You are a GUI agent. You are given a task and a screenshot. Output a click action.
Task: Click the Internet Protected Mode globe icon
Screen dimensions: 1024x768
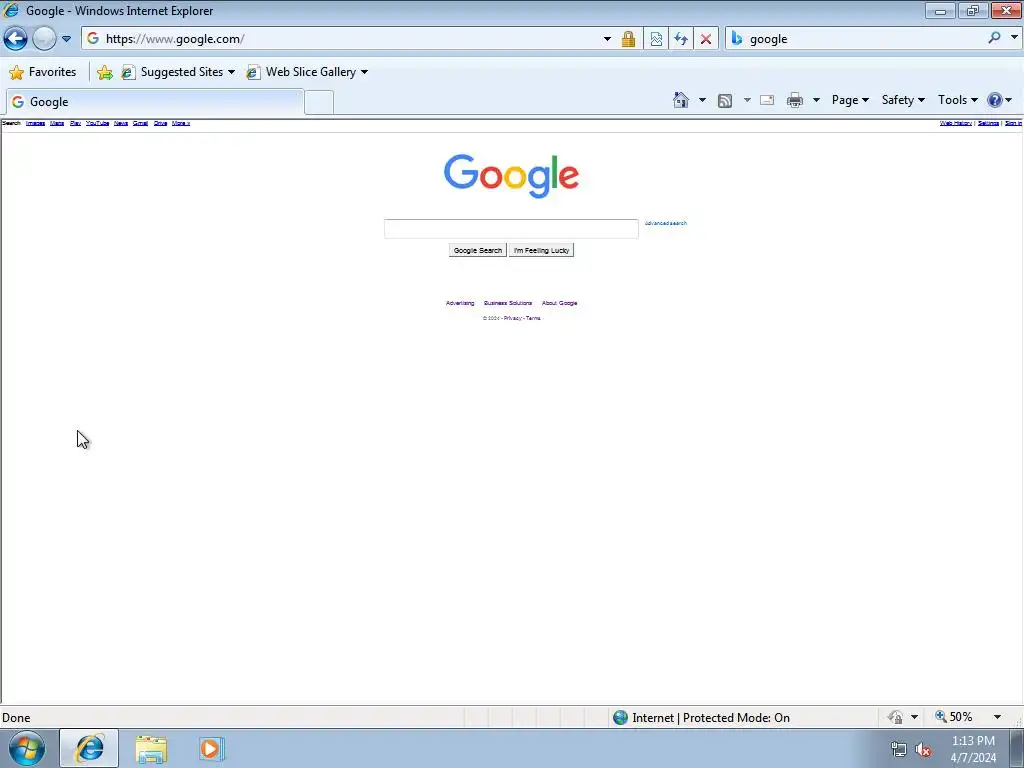(x=620, y=718)
